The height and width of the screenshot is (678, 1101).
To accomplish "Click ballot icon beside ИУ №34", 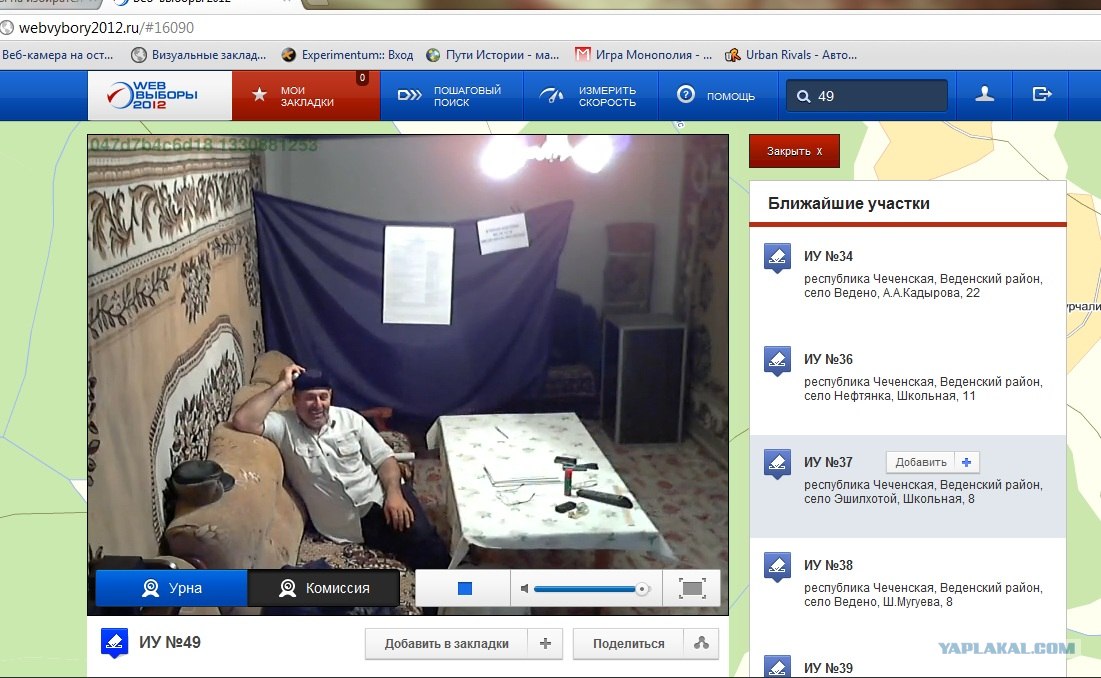I will pos(777,258).
